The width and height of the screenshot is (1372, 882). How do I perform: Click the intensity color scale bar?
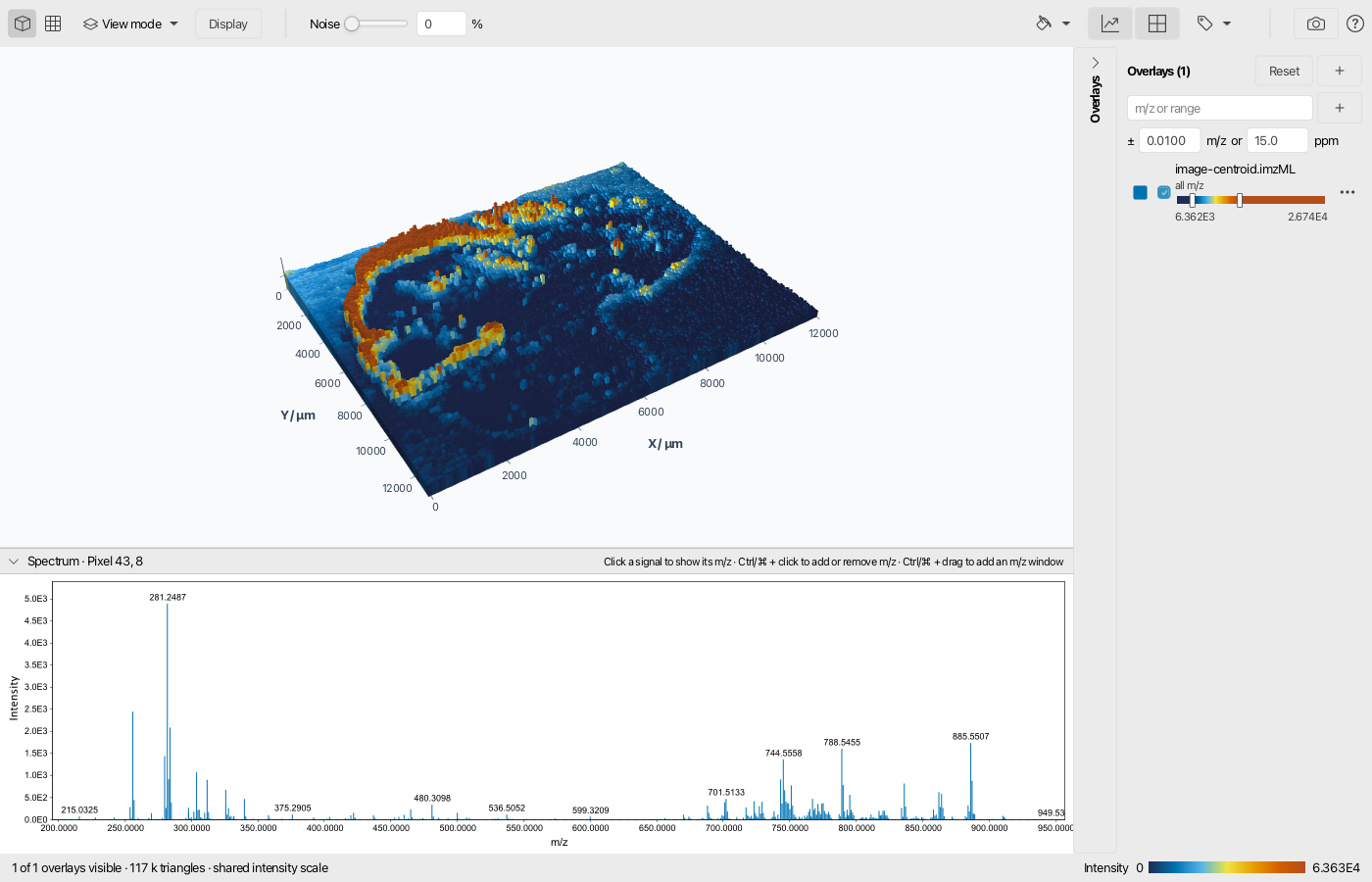(1227, 867)
